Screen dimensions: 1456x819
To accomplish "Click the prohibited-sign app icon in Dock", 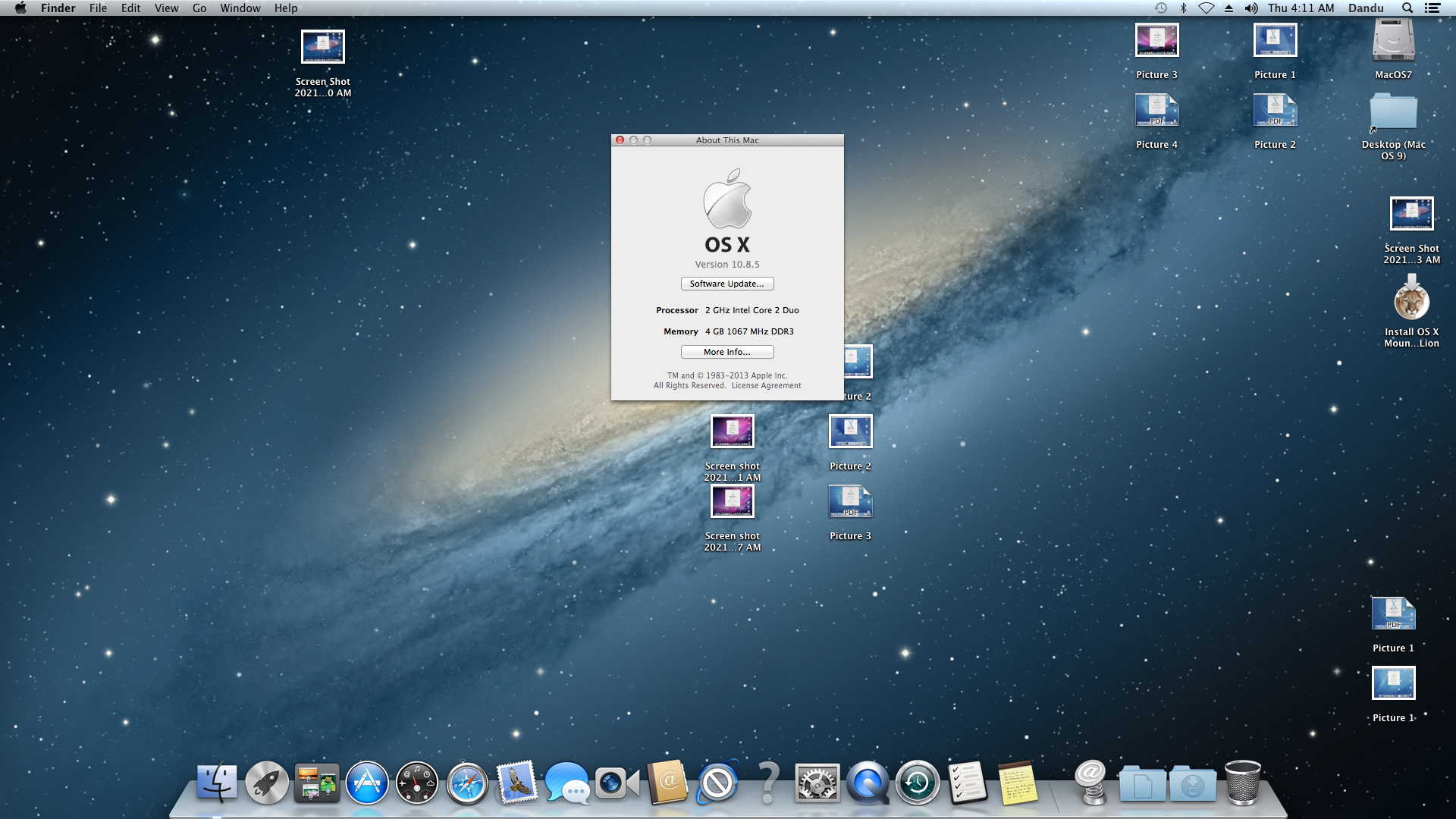I will [x=717, y=782].
